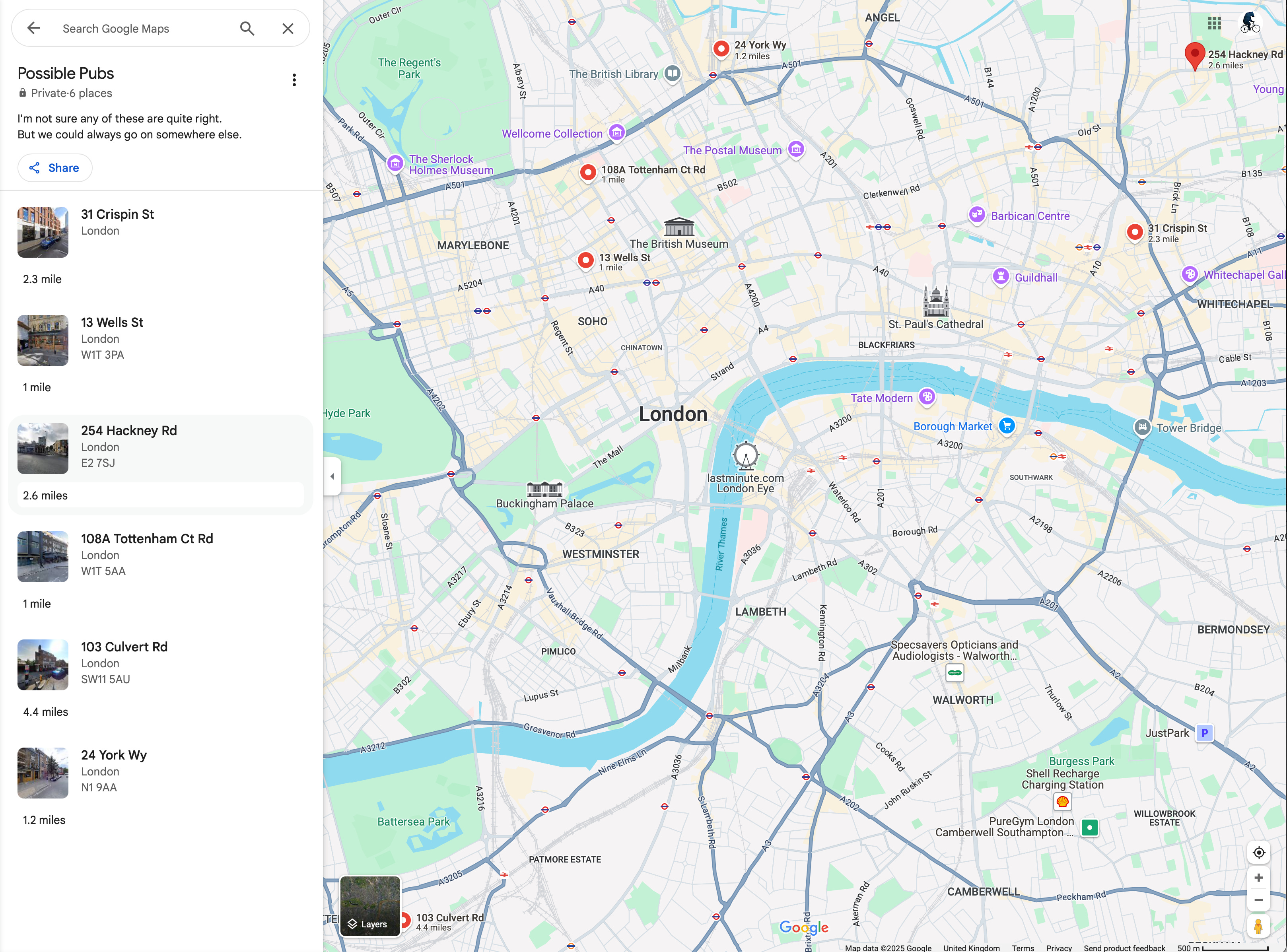Click Send product feedback link
Screen dimensions: 1287x952
[x=1124, y=948]
